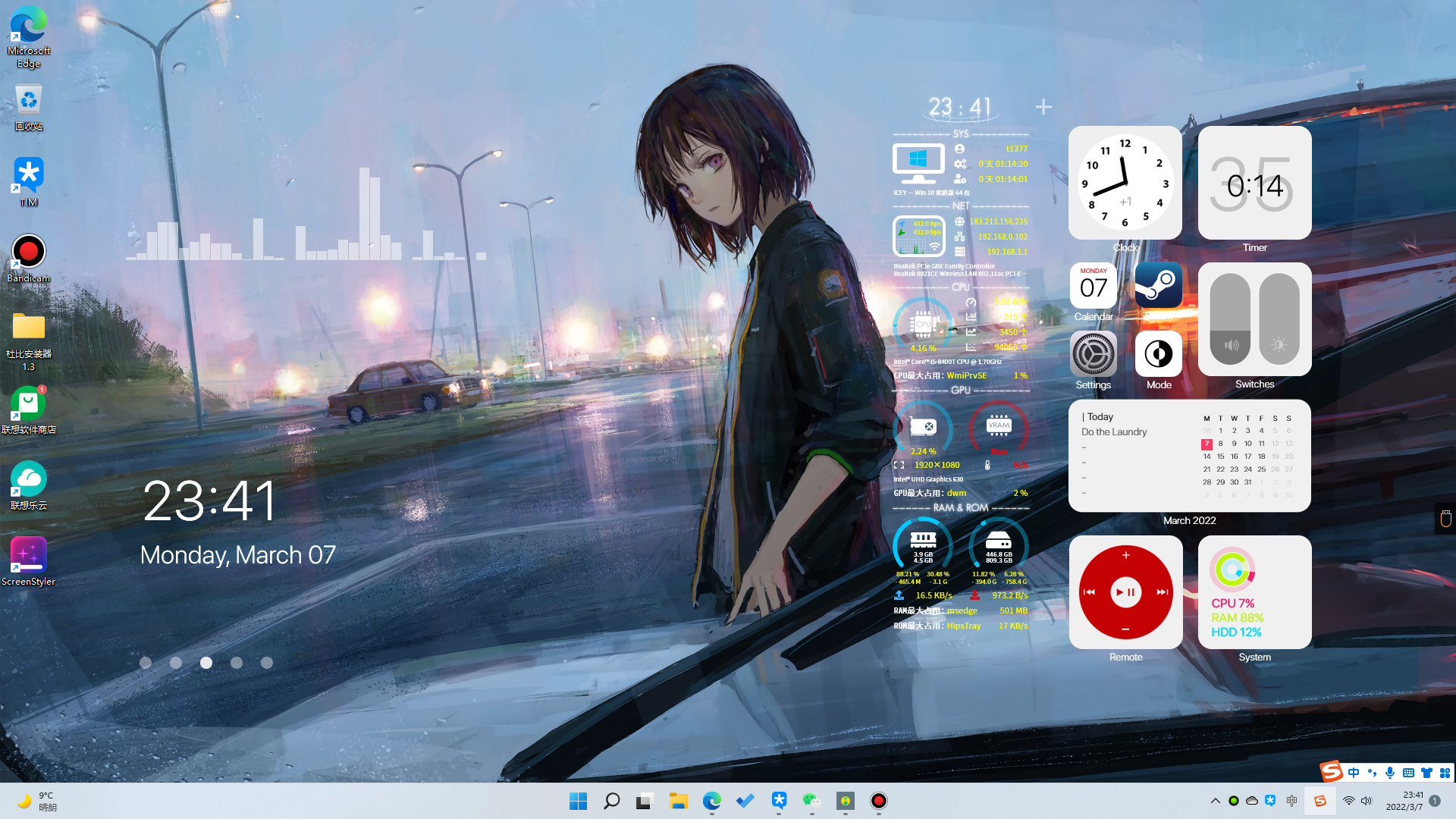Show hidden tray icons chevron
This screenshot has height=819, width=1456.
pos(1215,801)
